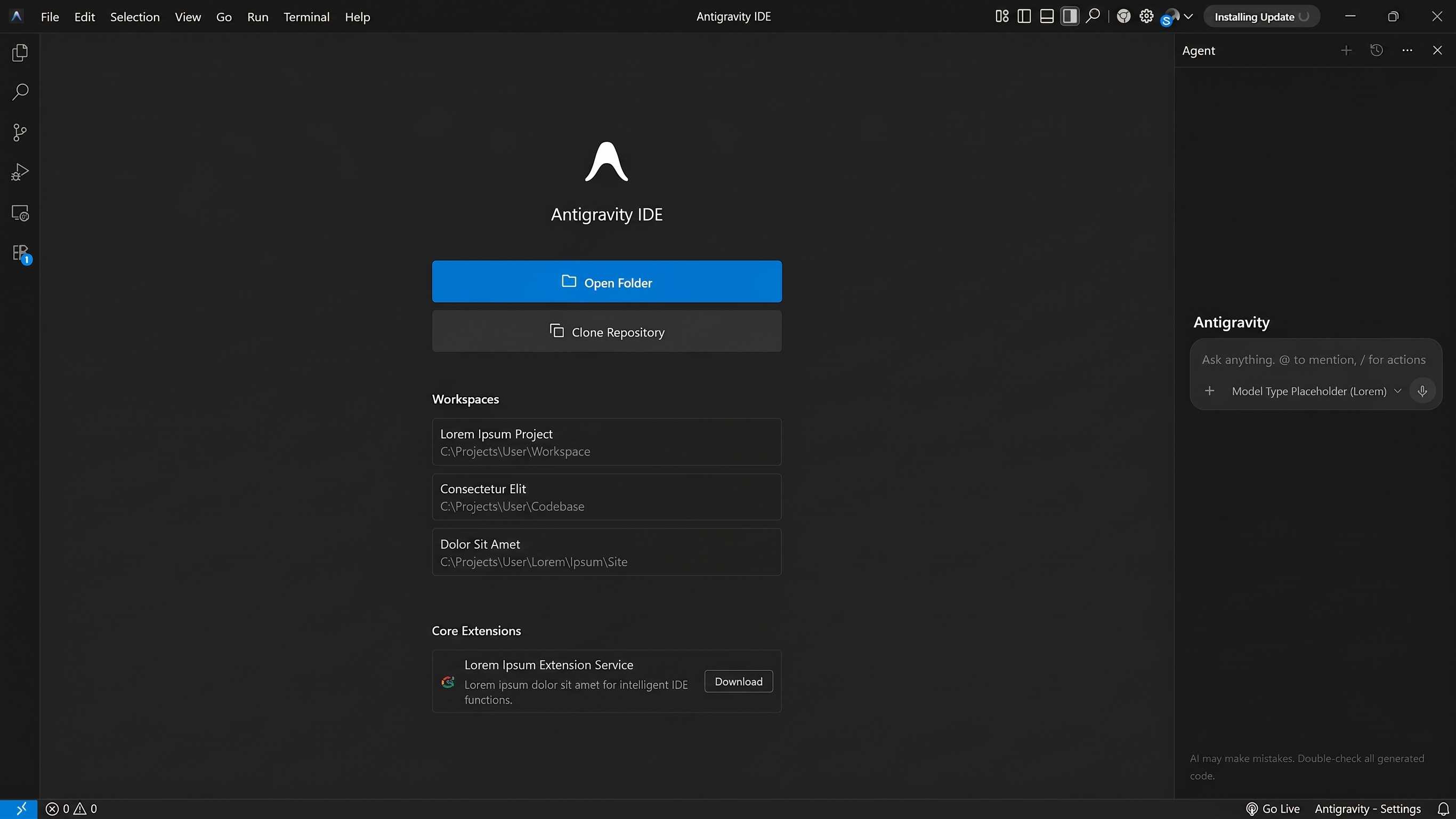Open the Go menu
The width and height of the screenshot is (1456, 819).
coord(224,17)
